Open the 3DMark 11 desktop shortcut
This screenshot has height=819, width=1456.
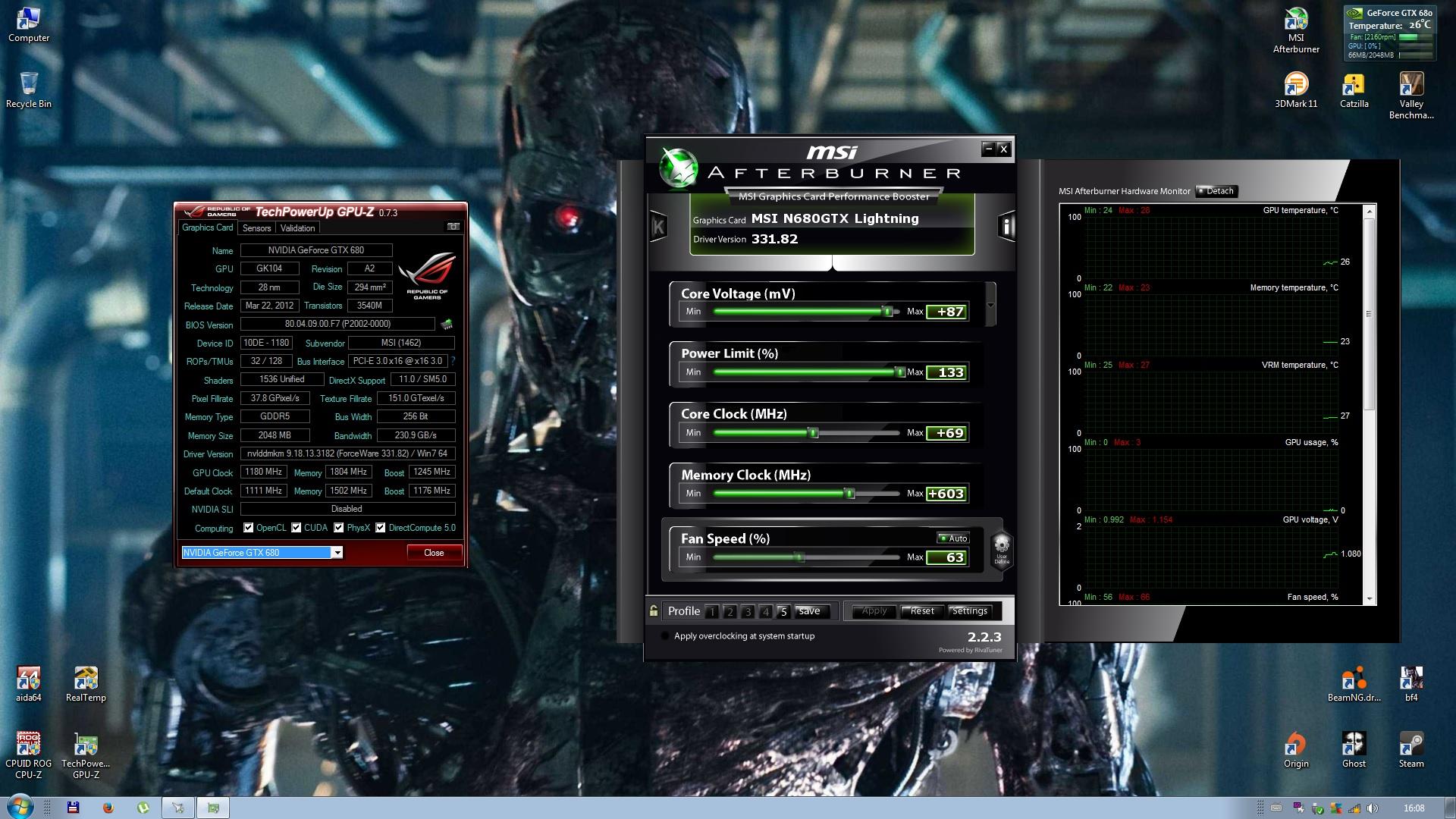point(1296,91)
